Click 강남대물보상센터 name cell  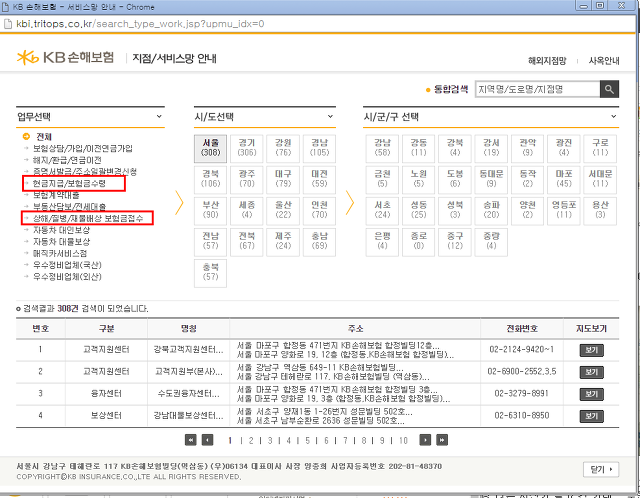(188, 416)
